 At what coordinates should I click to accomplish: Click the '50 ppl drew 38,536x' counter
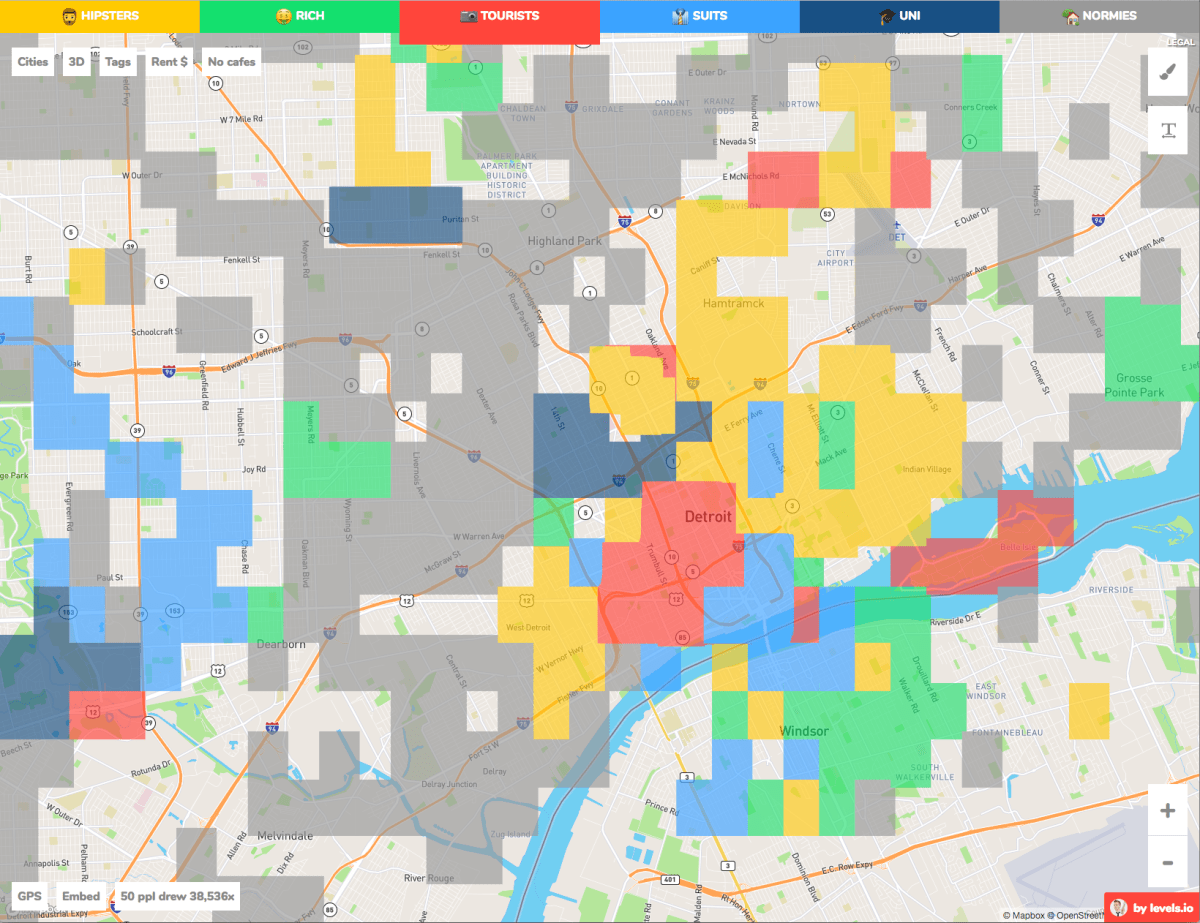point(176,895)
